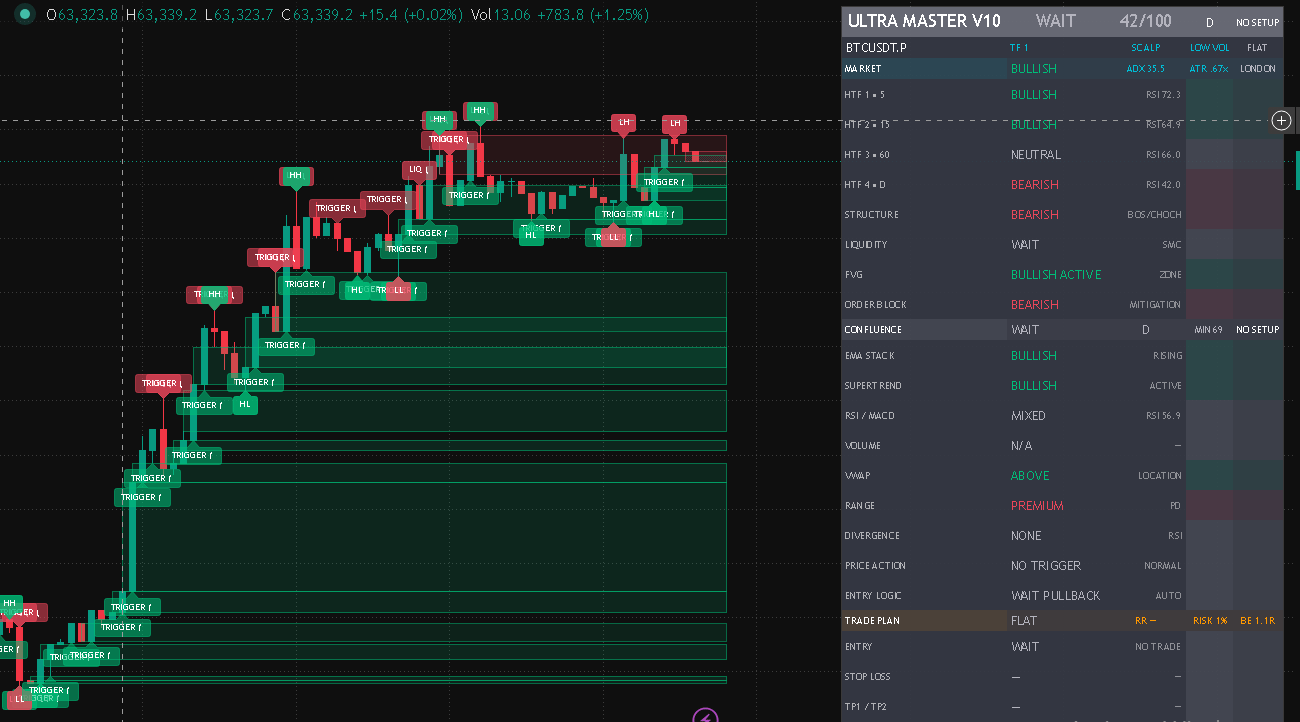The height and width of the screenshot is (722, 1300).
Task: Click the TRADE PLAN section header
Action: (872, 621)
